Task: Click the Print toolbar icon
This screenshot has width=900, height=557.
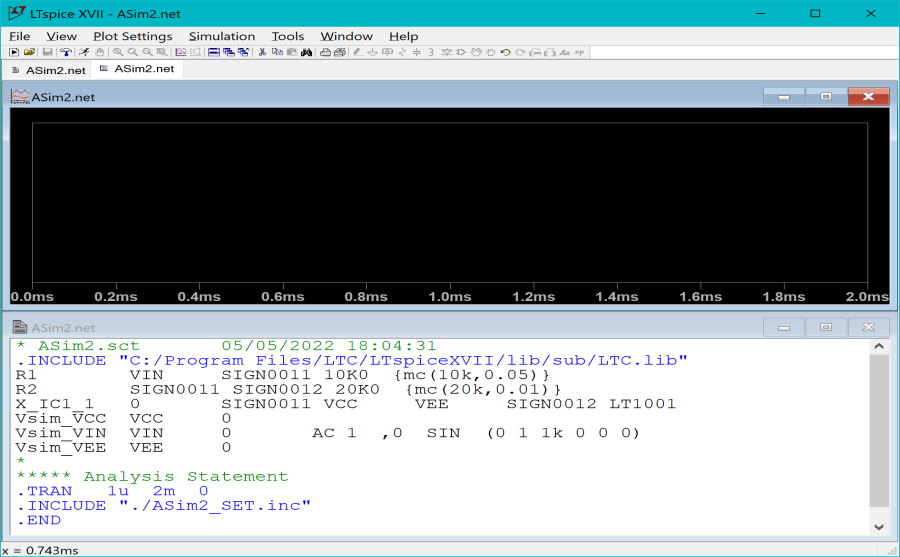Action: tap(325, 52)
